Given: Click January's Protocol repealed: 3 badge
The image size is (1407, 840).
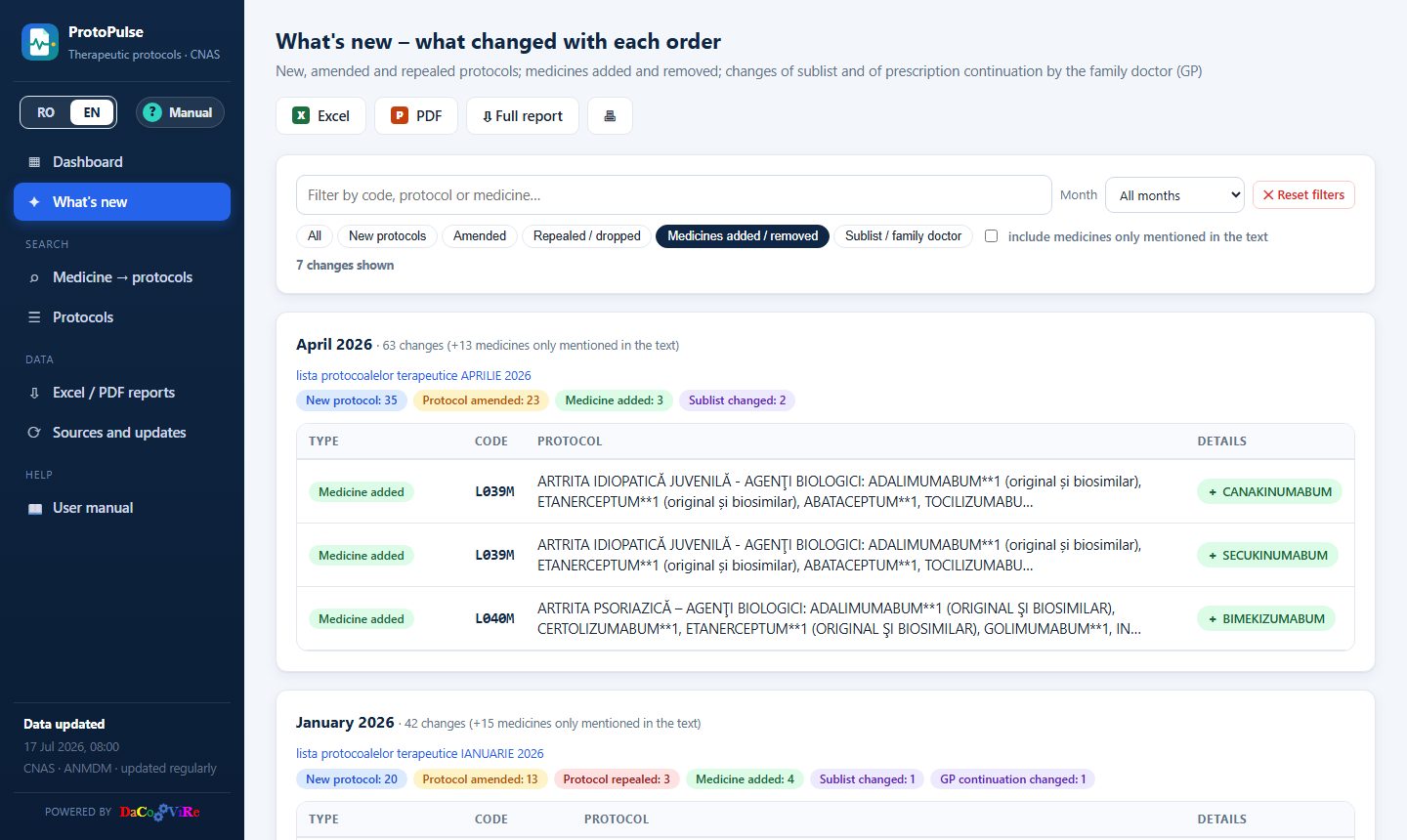Looking at the screenshot, I should point(617,779).
